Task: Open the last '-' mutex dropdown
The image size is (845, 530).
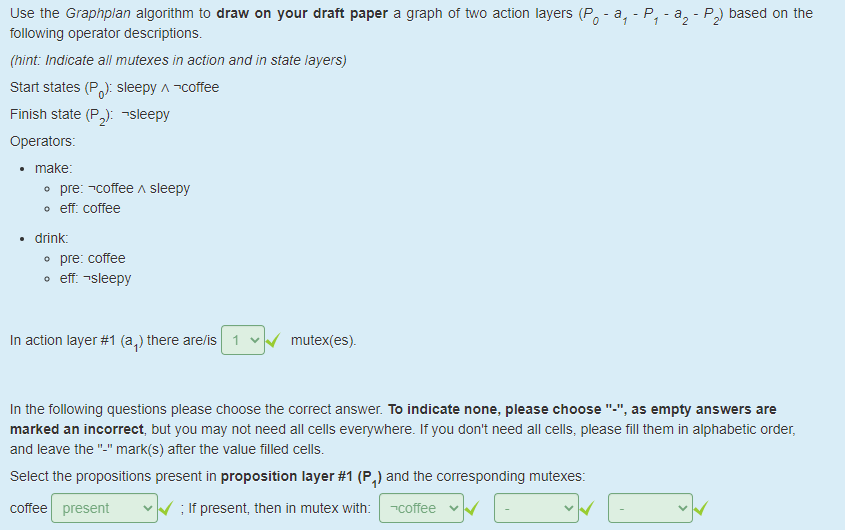Action: tap(650, 508)
